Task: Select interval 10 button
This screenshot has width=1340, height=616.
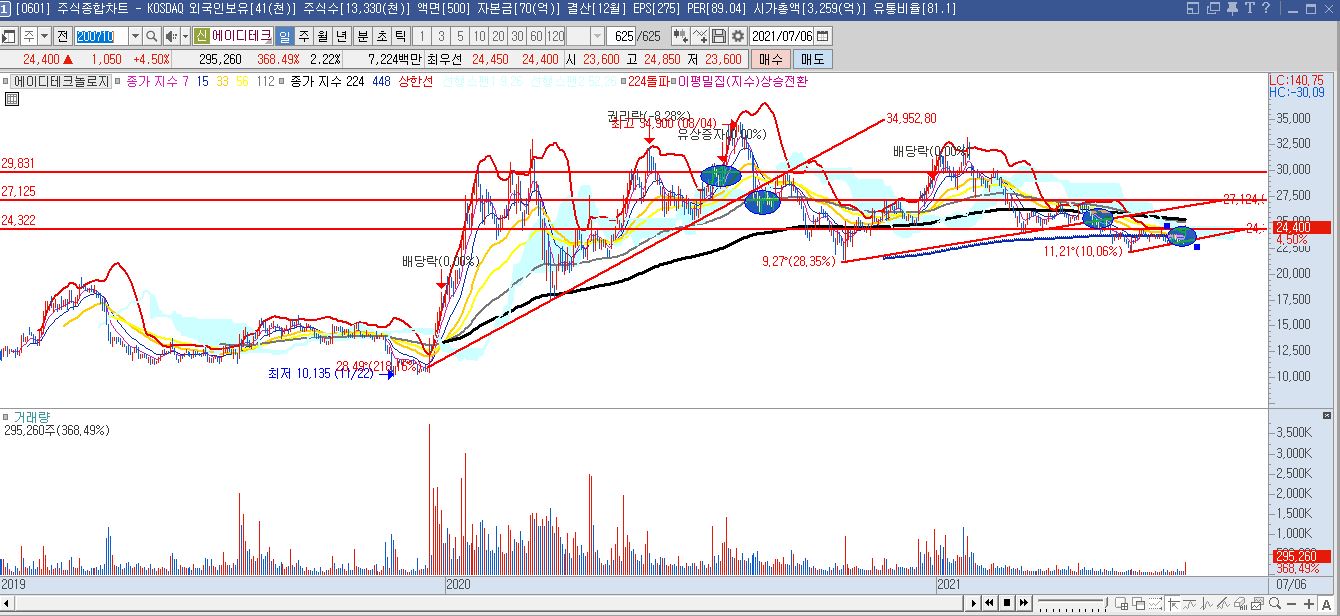Action: click(x=479, y=36)
